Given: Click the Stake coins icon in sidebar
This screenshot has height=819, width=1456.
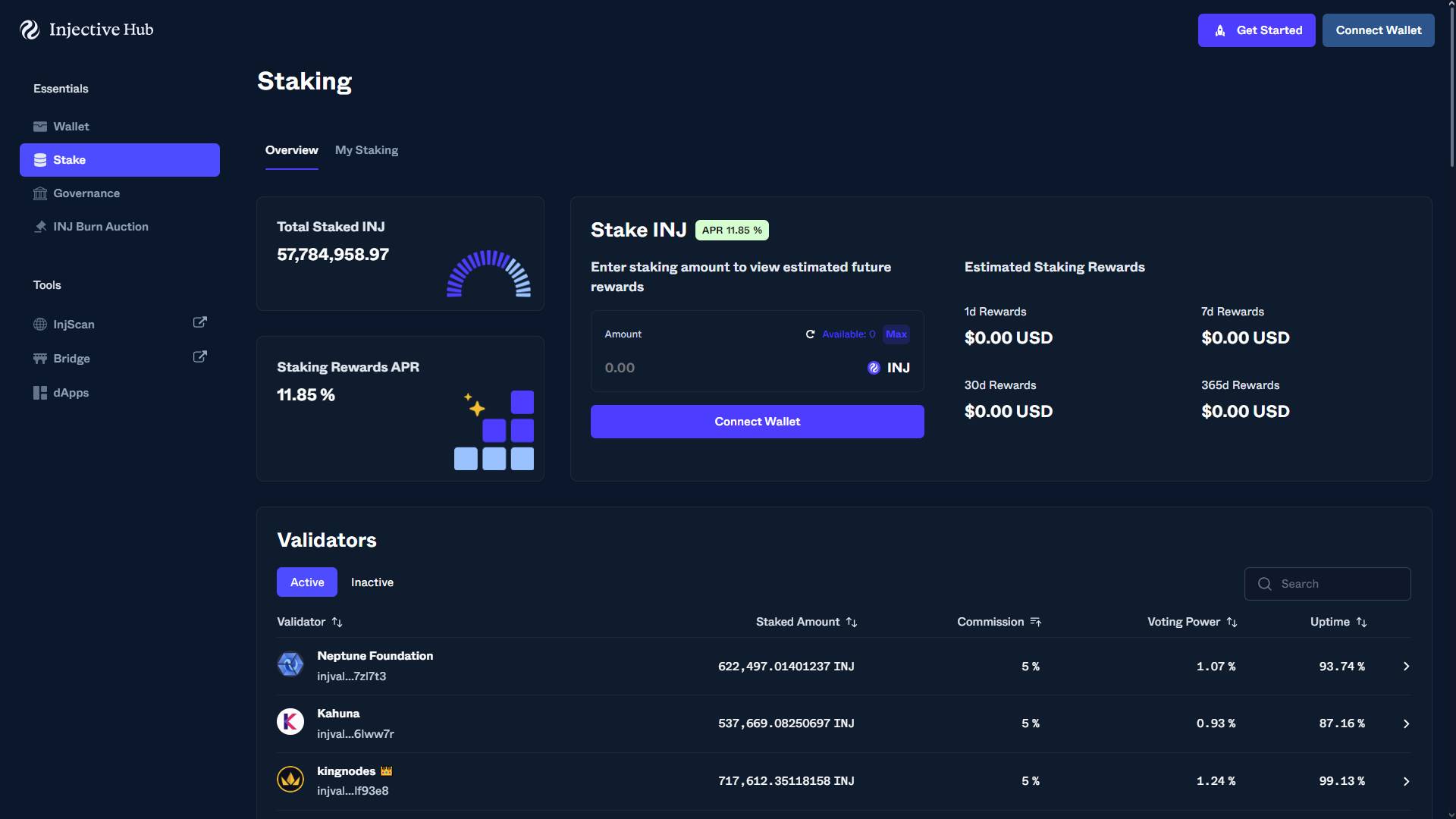Looking at the screenshot, I should [40, 160].
